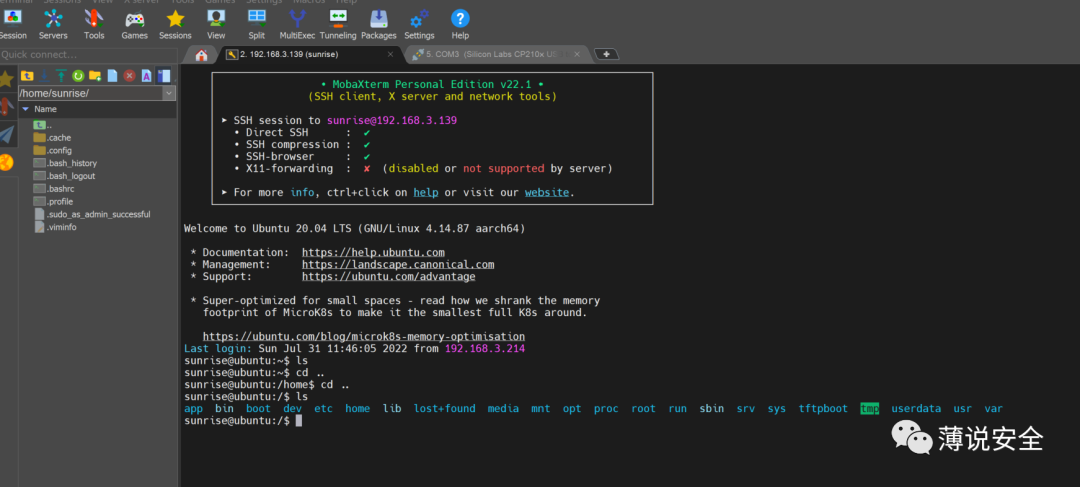The width and height of the screenshot is (1080, 487).
Task: Refresh the SFTP folder with green icon
Action: click(x=78, y=76)
